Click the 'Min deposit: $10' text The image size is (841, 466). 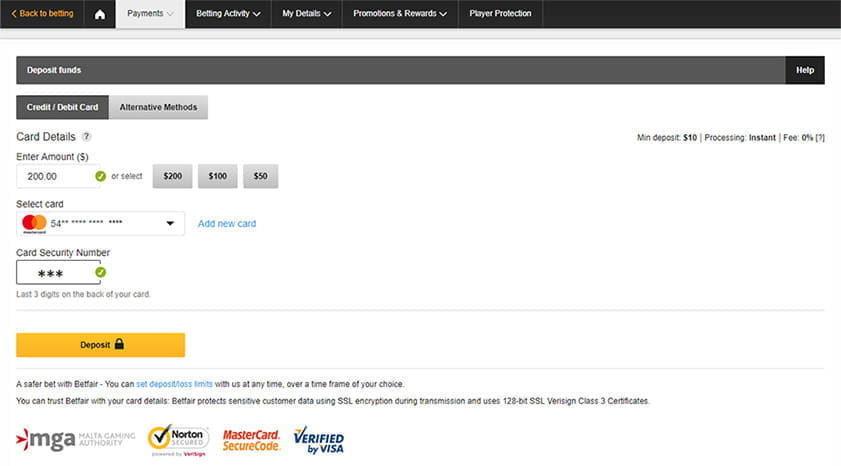point(667,138)
